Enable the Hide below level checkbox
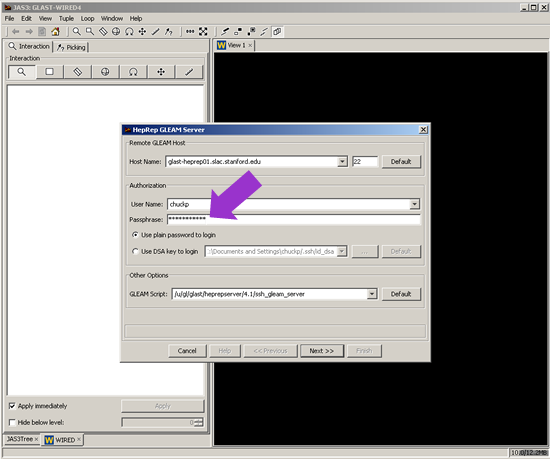 click(x=12, y=422)
